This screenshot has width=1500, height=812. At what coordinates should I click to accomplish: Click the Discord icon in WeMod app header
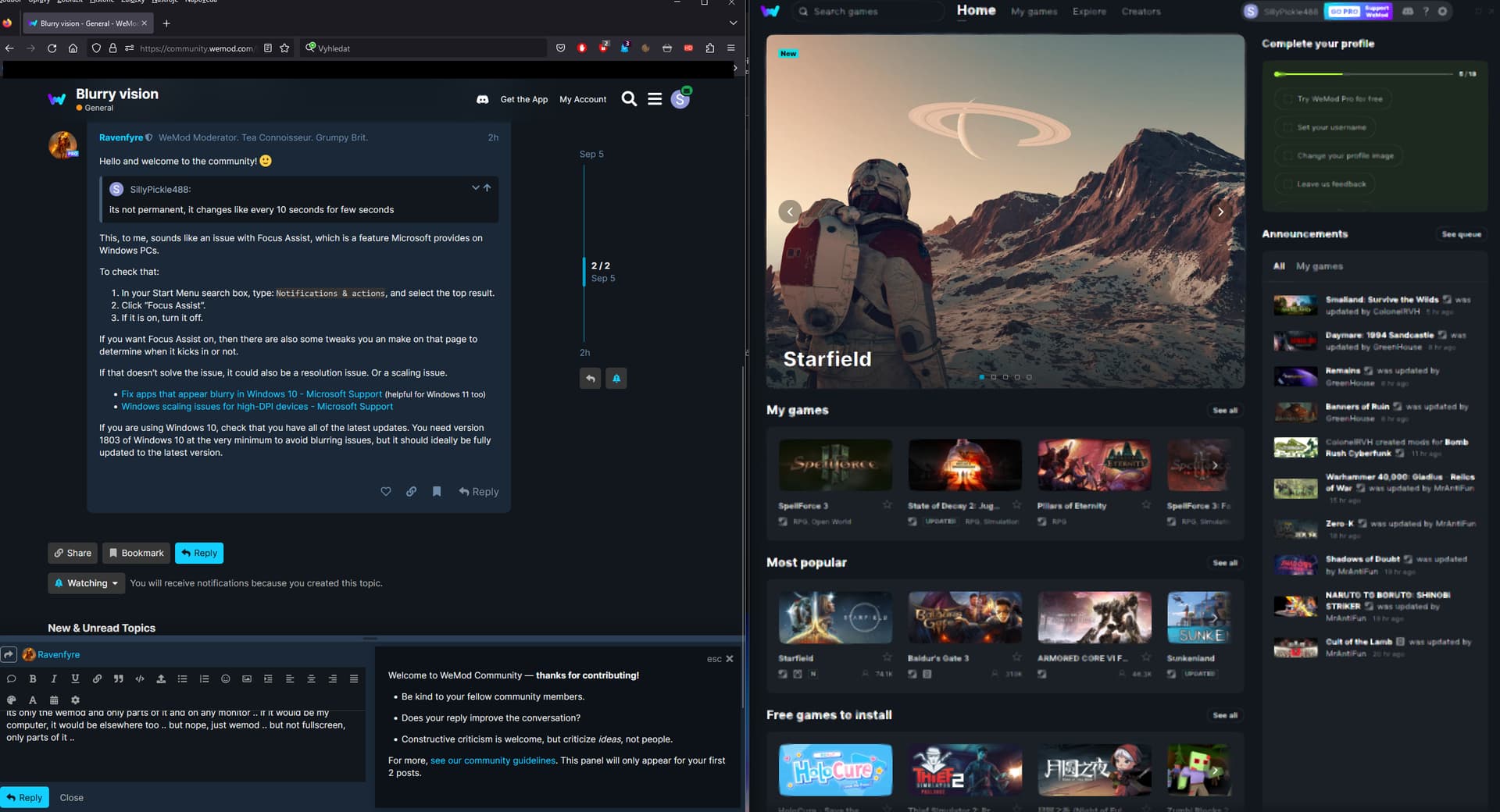click(x=1408, y=12)
